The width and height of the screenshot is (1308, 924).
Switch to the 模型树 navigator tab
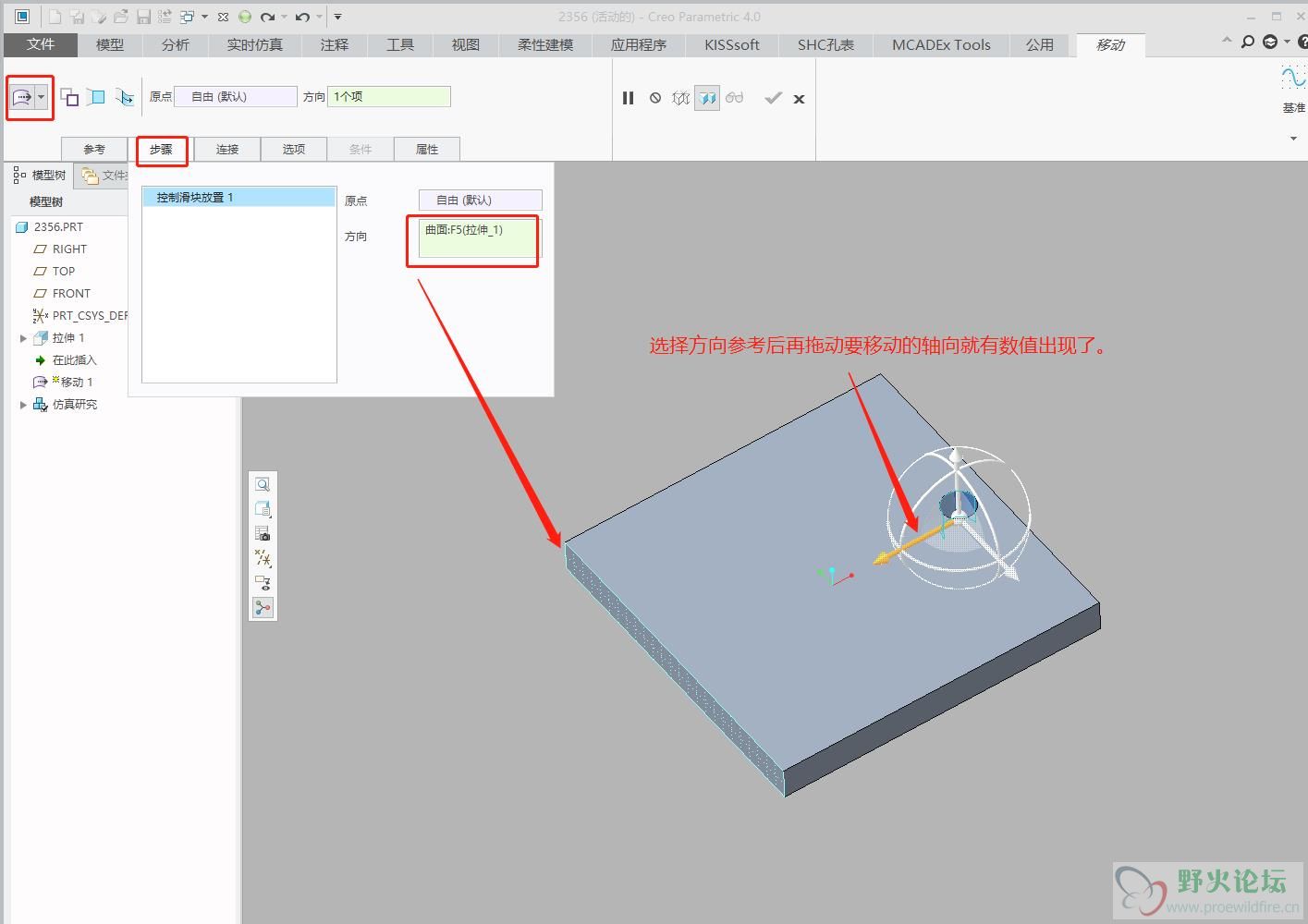pyautogui.click(x=40, y=175)
